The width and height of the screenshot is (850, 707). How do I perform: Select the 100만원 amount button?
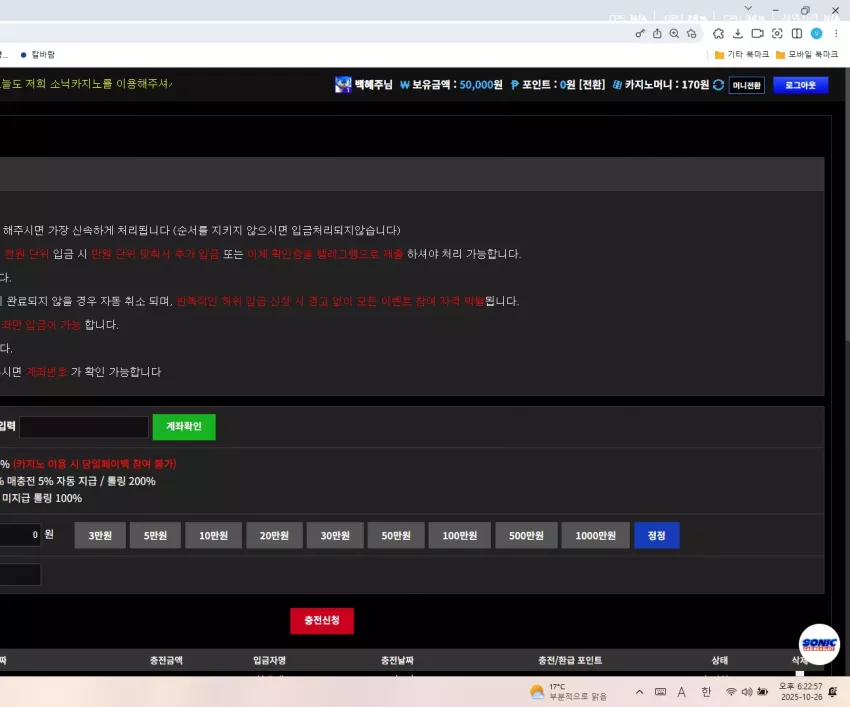pyautogui.click(x=460, y=536)
